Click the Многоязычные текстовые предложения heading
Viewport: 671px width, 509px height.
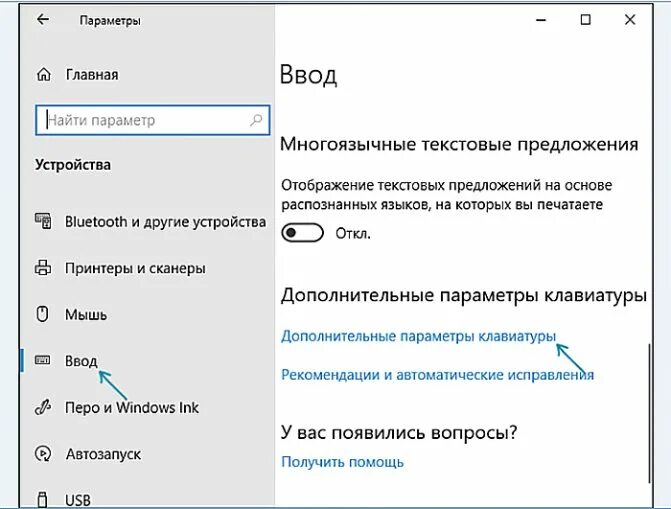coord(459,145)
